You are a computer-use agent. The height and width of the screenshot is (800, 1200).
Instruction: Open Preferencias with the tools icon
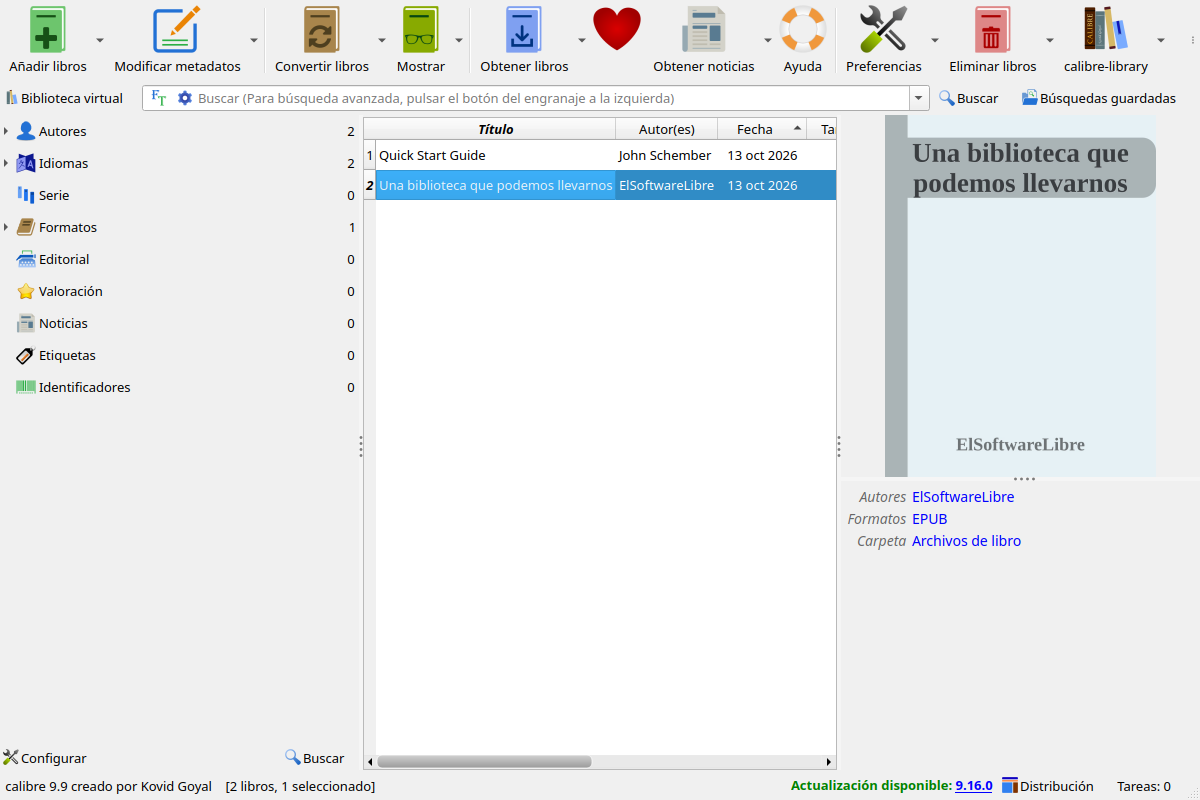pos(883,30)
